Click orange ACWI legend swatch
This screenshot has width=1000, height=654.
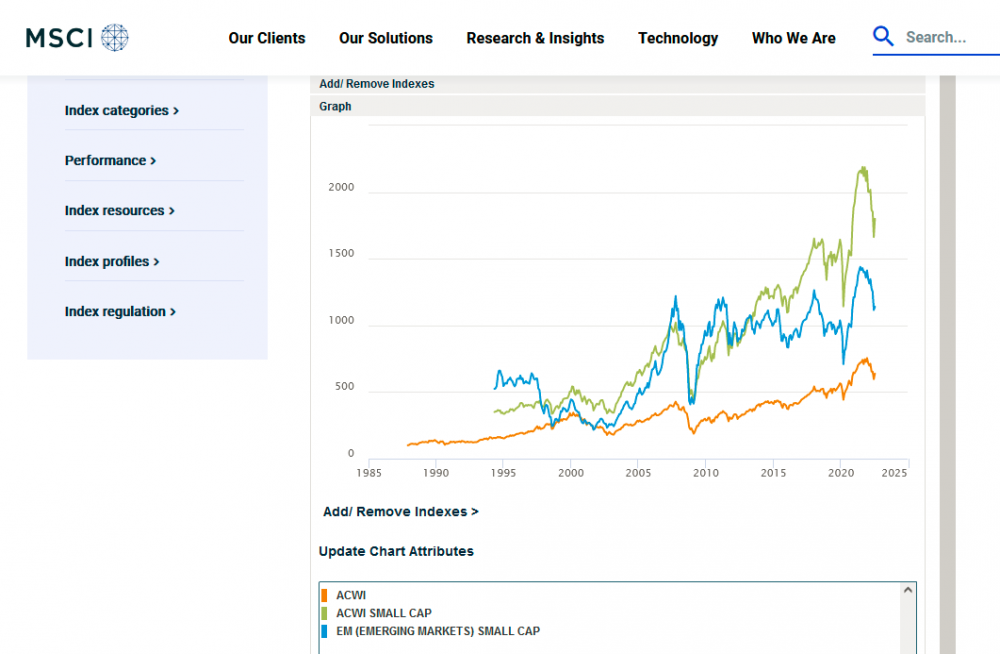[x=325, y=595]
